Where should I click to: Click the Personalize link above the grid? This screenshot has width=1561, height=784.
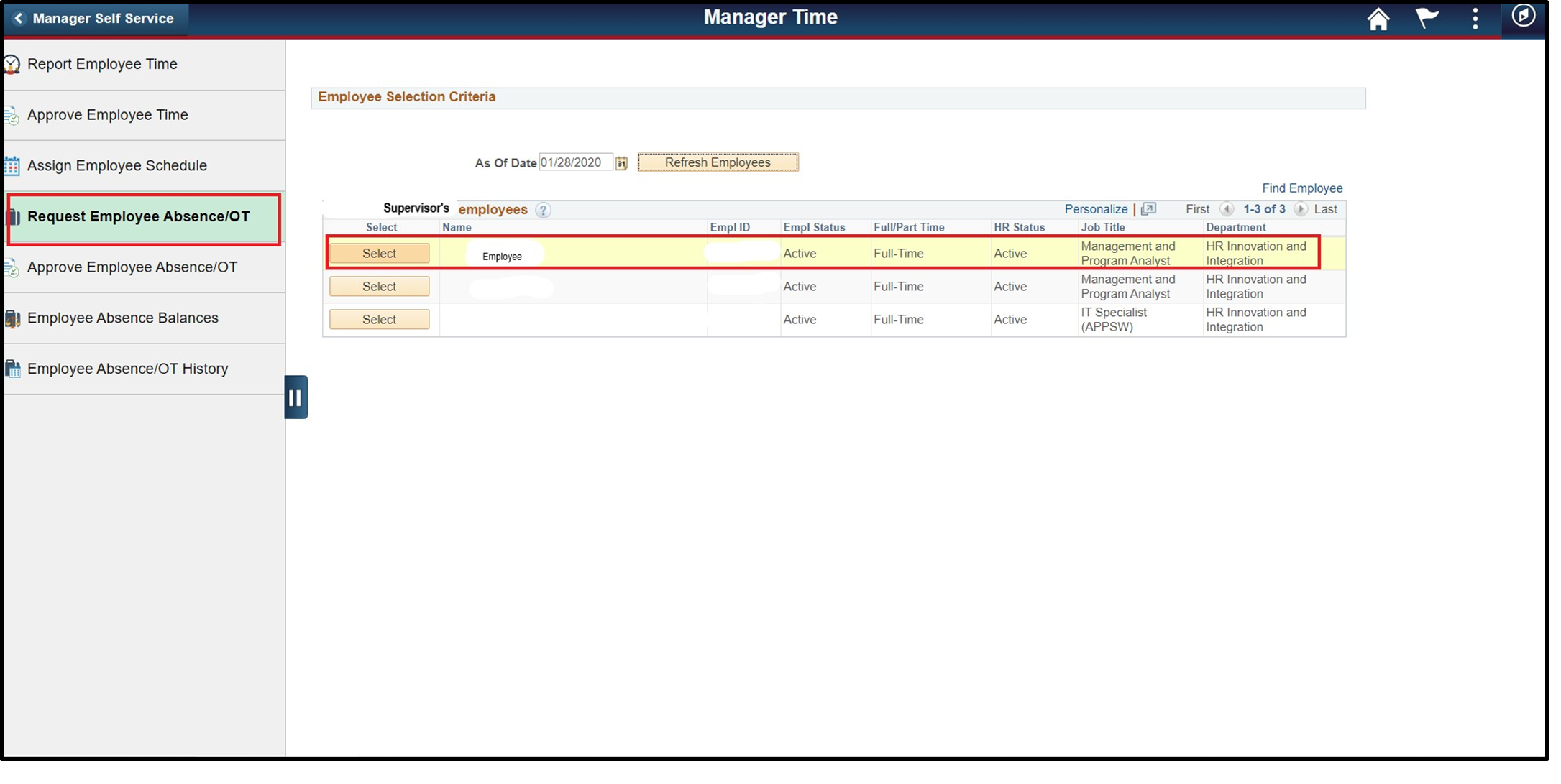(x=1096, y=209)
